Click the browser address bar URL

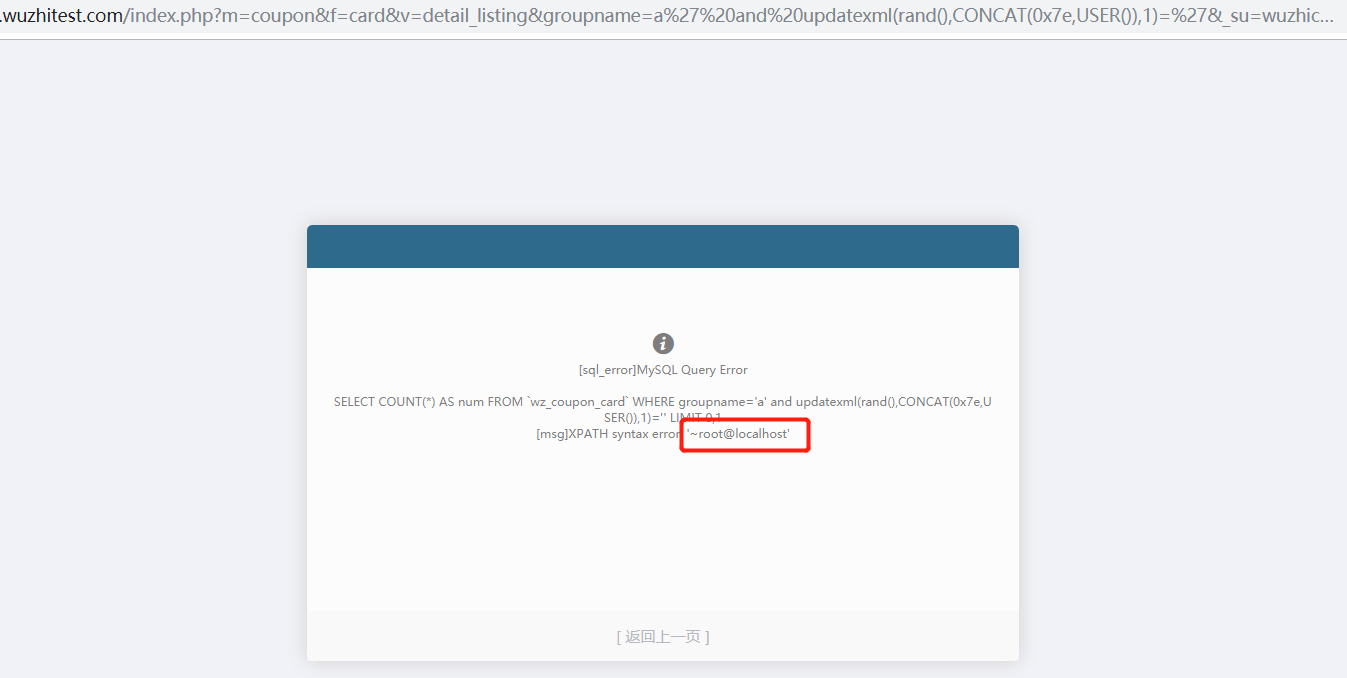[667, 18]
